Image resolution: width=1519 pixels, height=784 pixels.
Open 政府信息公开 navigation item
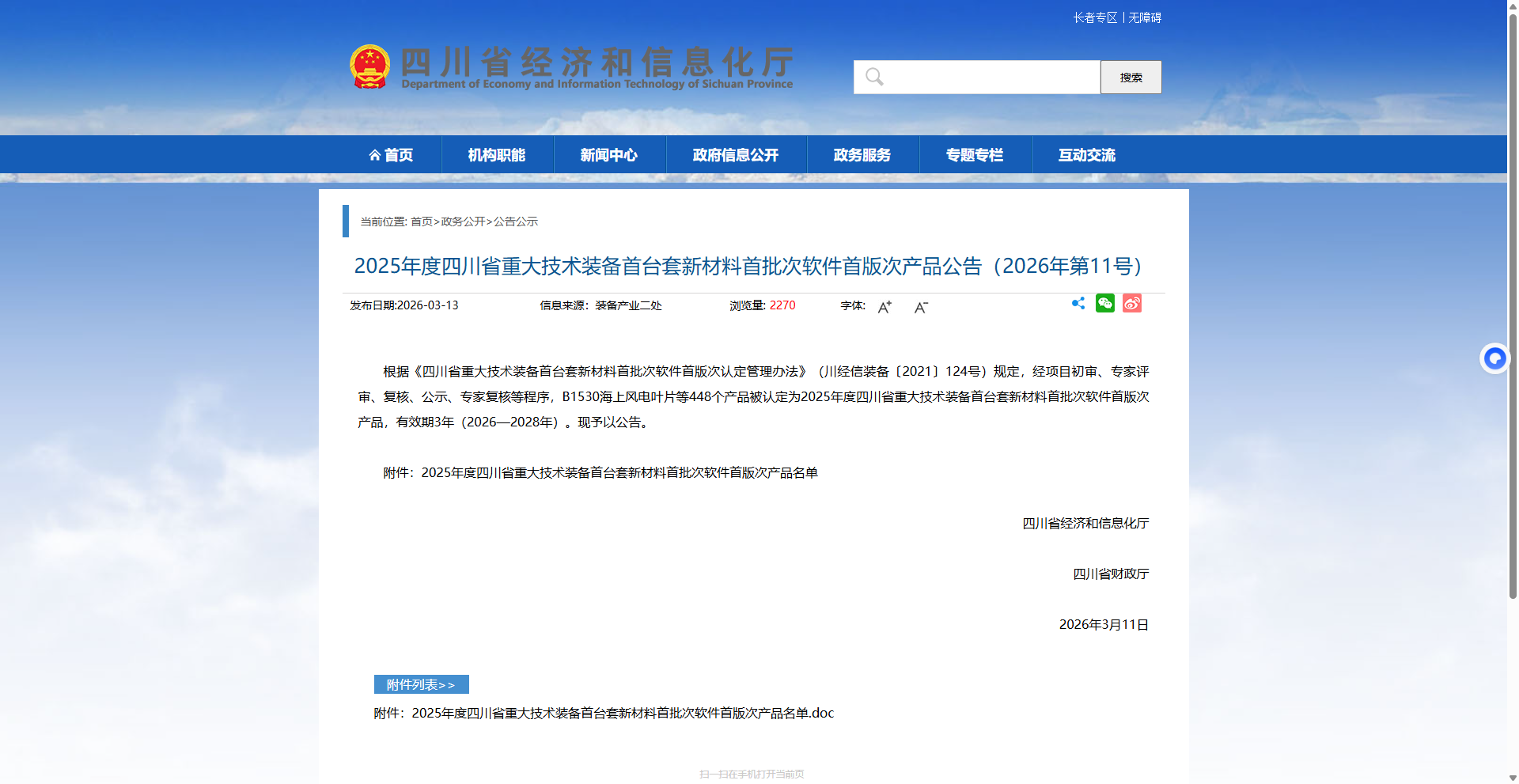click(x=736, y=155)
